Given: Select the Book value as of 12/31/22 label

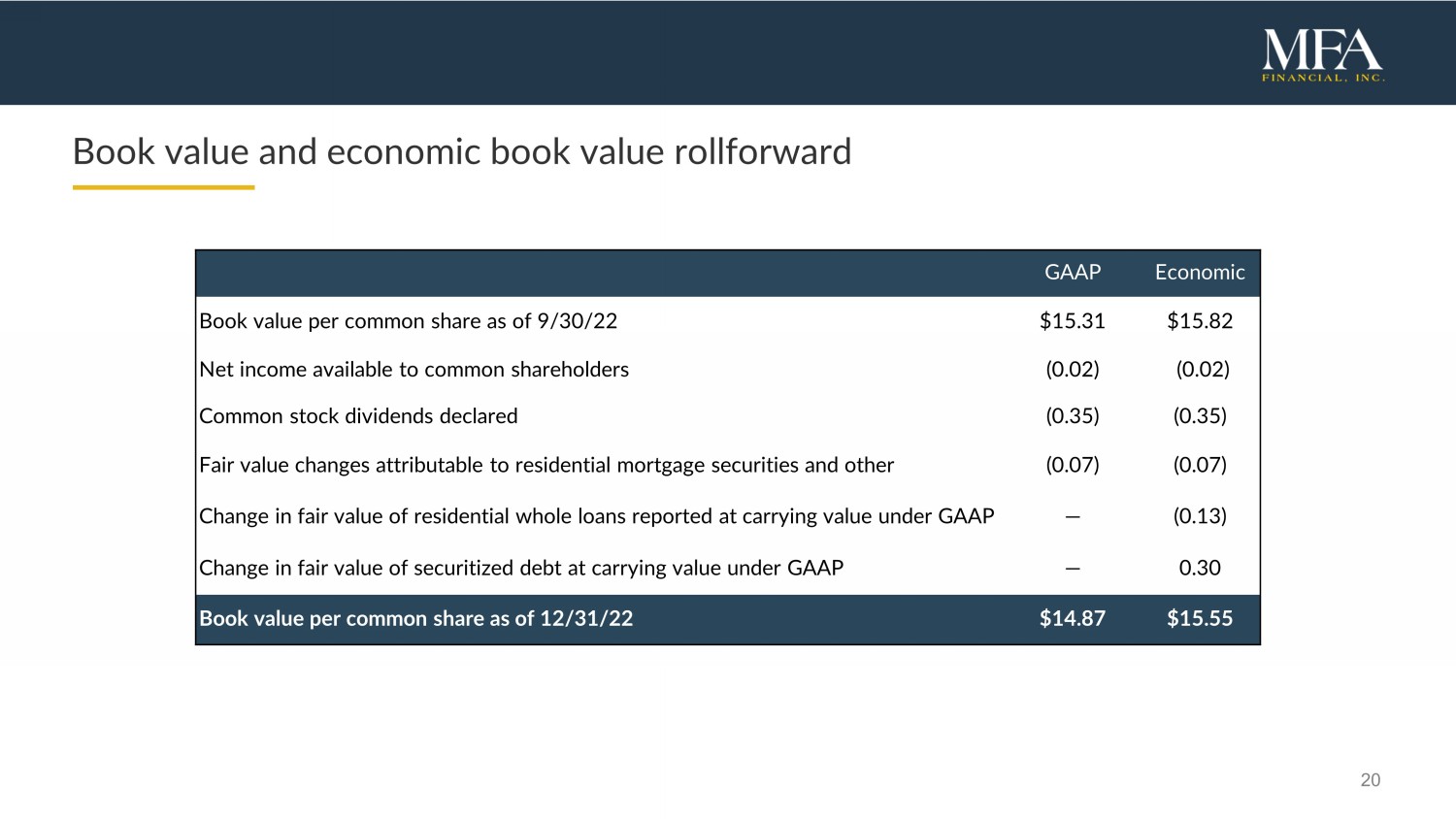Looking at the screenshot, I should click(x=416, y=619).
